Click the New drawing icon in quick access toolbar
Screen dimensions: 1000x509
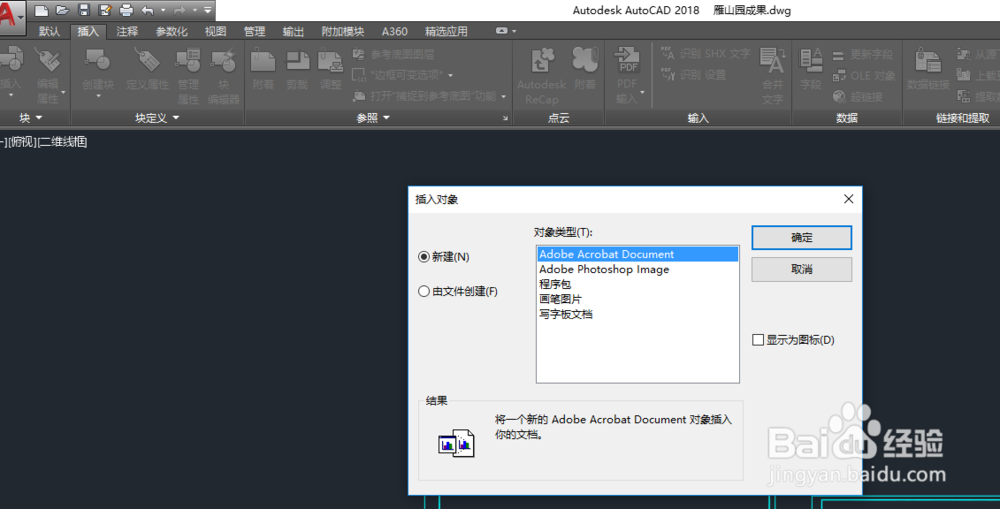pos(41,10)
